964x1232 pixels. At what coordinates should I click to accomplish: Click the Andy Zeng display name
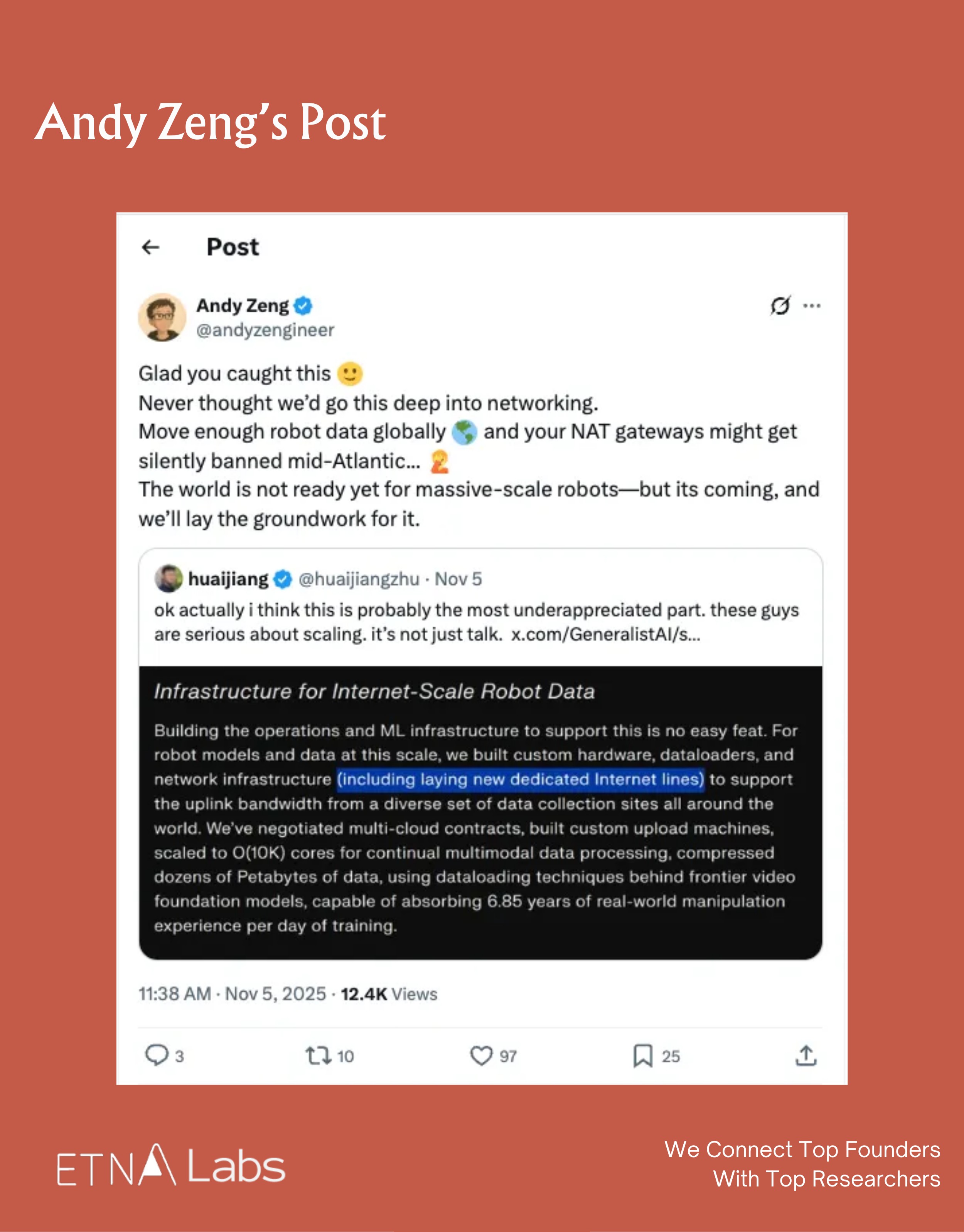[242, 305]
